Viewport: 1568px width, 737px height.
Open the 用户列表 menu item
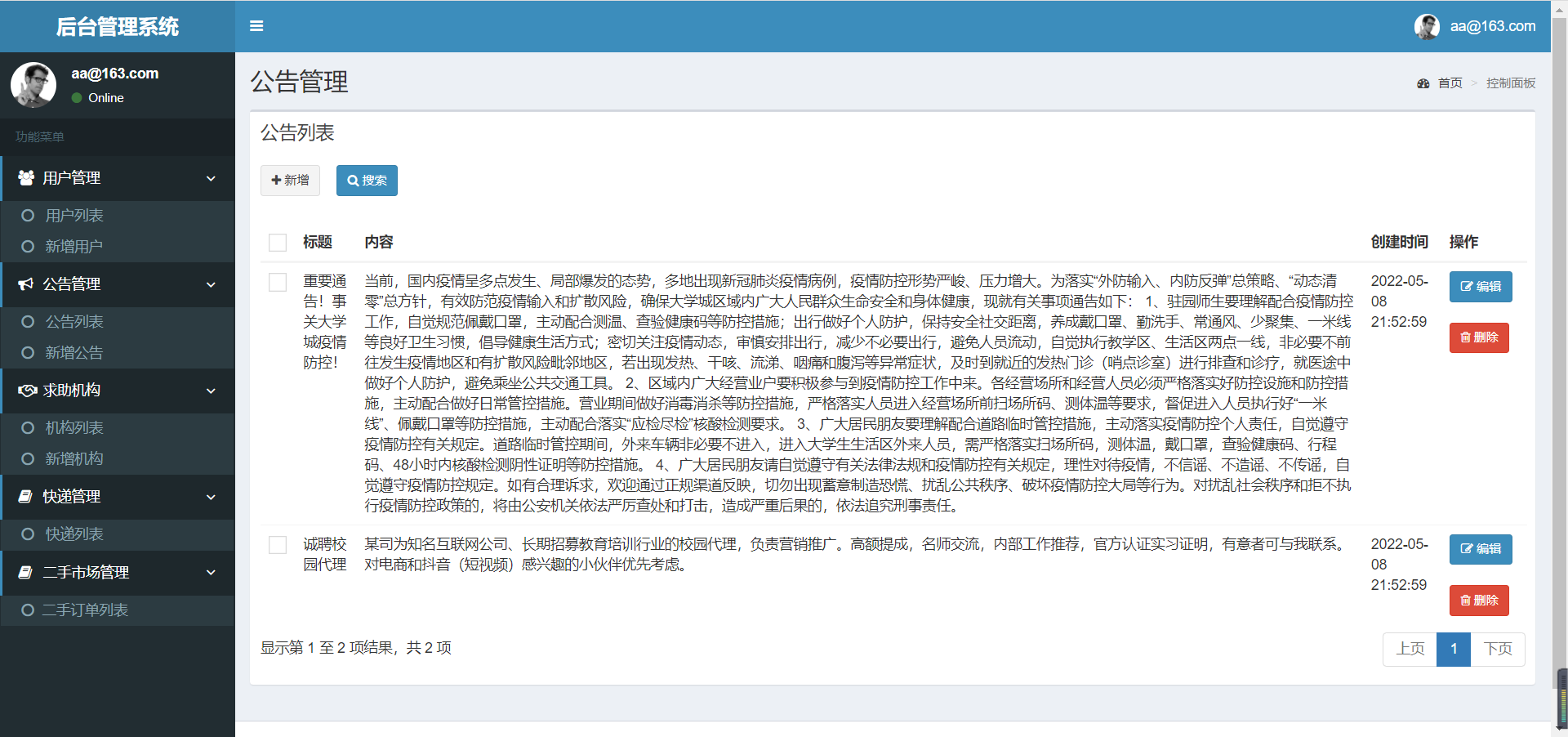point(118,216)
